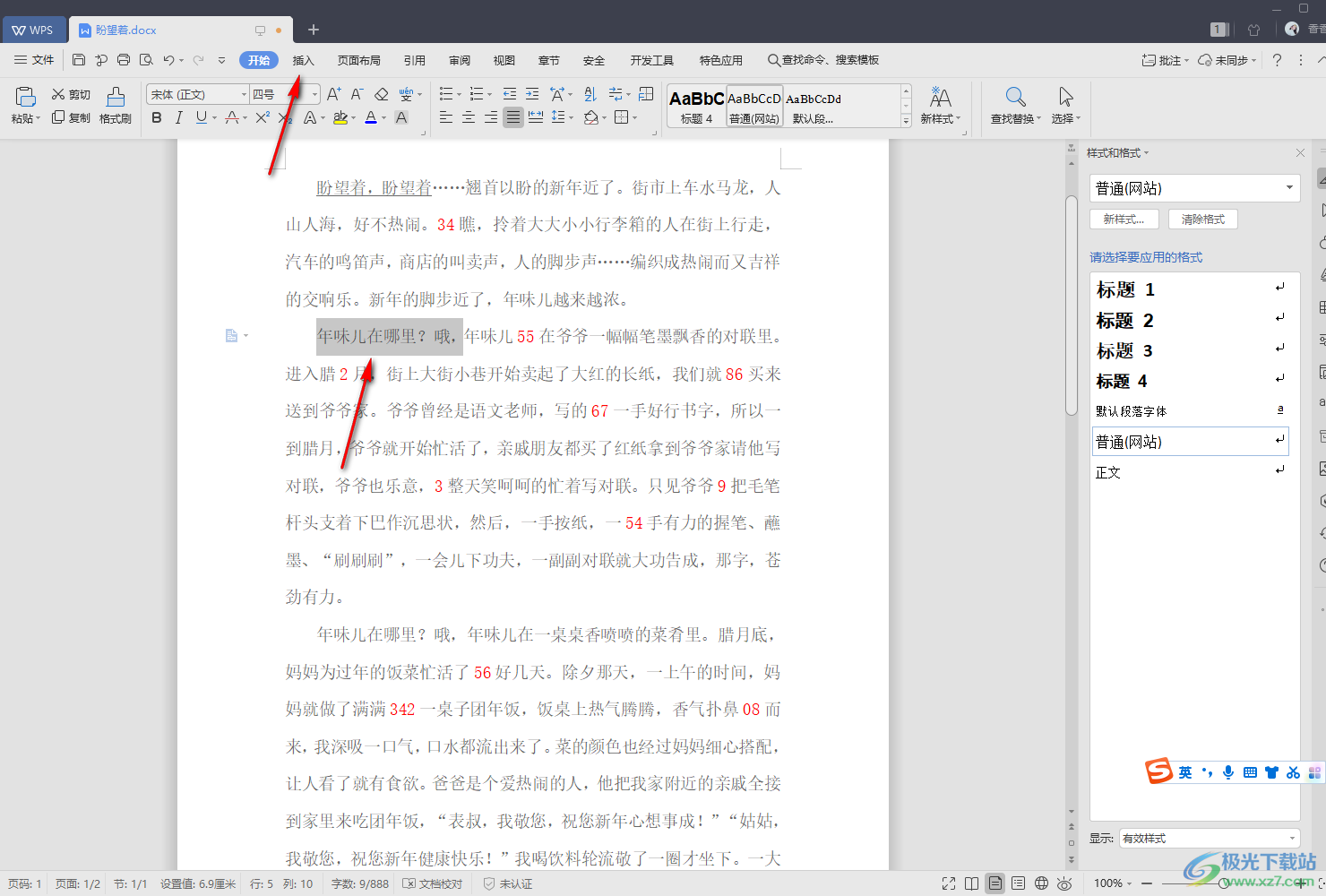Image resolution: width=1326 pixels, height=896 pixels.
Task: Click the Sort (A-Z) icon
Action: 590,94
